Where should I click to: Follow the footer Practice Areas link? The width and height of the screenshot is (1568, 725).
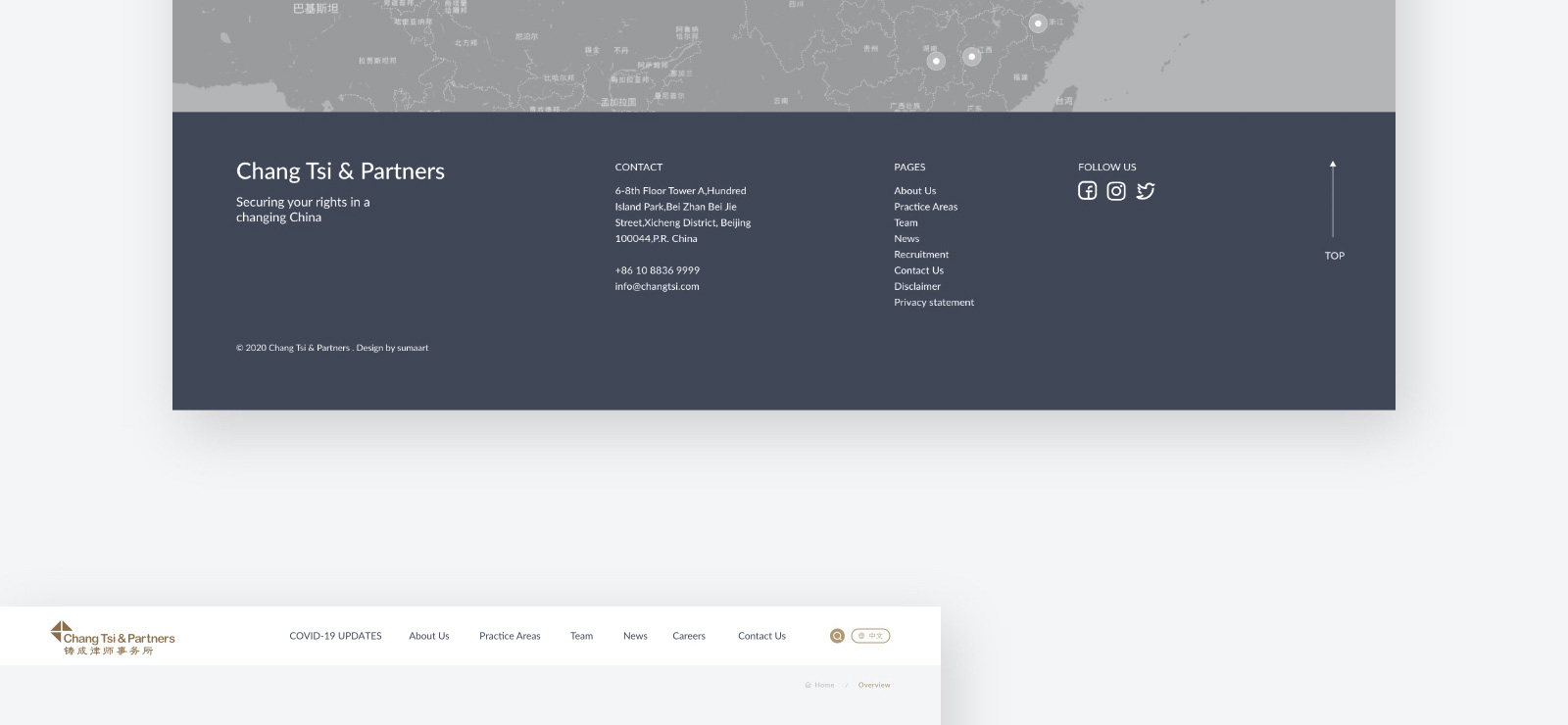[925, 207]
